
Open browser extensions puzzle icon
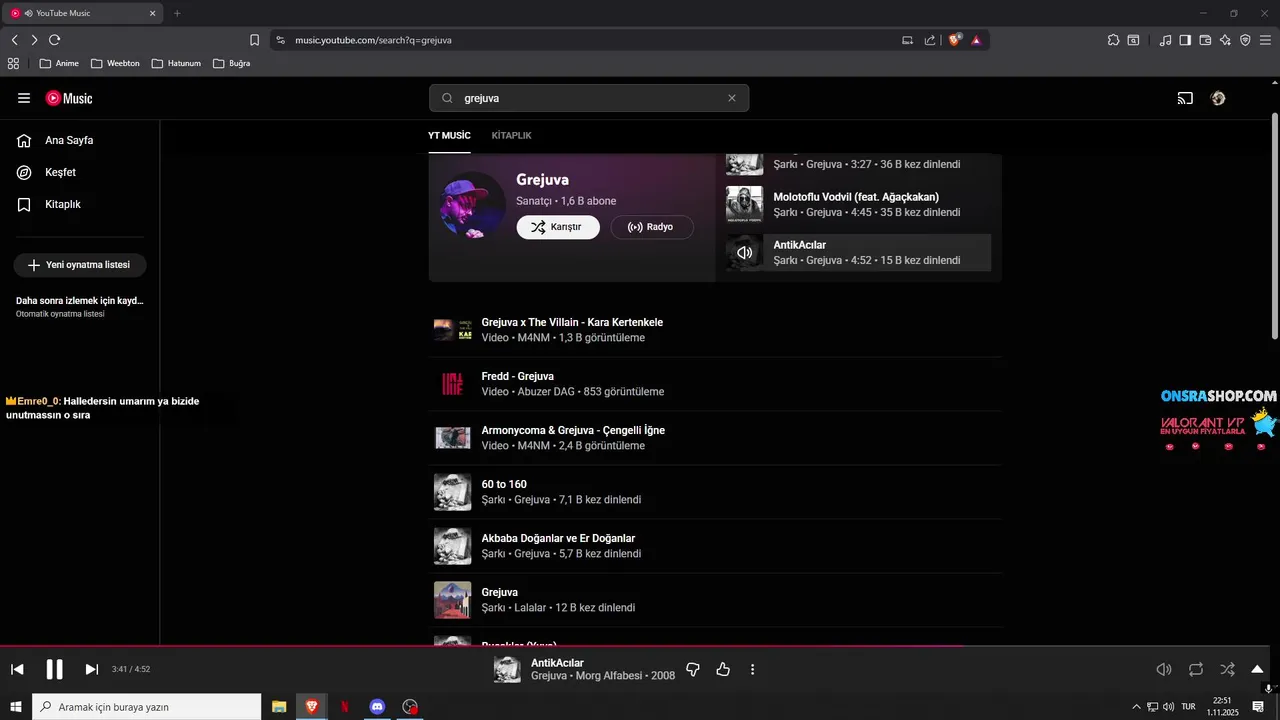point(1113,40)
